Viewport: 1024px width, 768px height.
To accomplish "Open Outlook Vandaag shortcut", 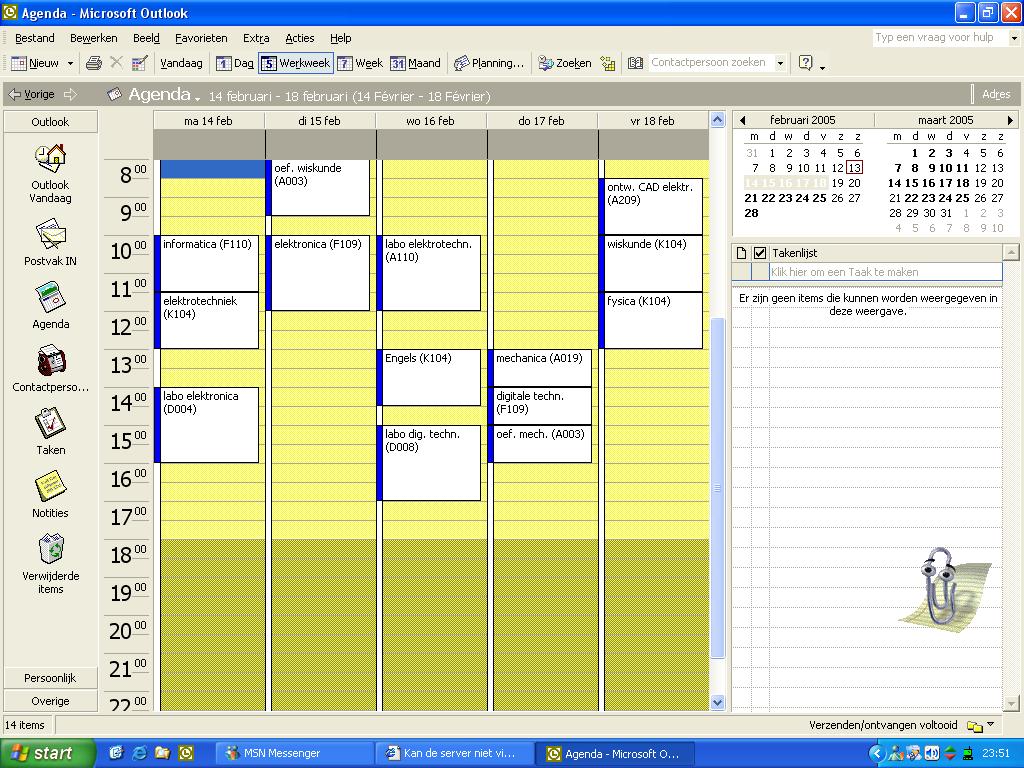I will pyautogui.click(x=50, y=173).
